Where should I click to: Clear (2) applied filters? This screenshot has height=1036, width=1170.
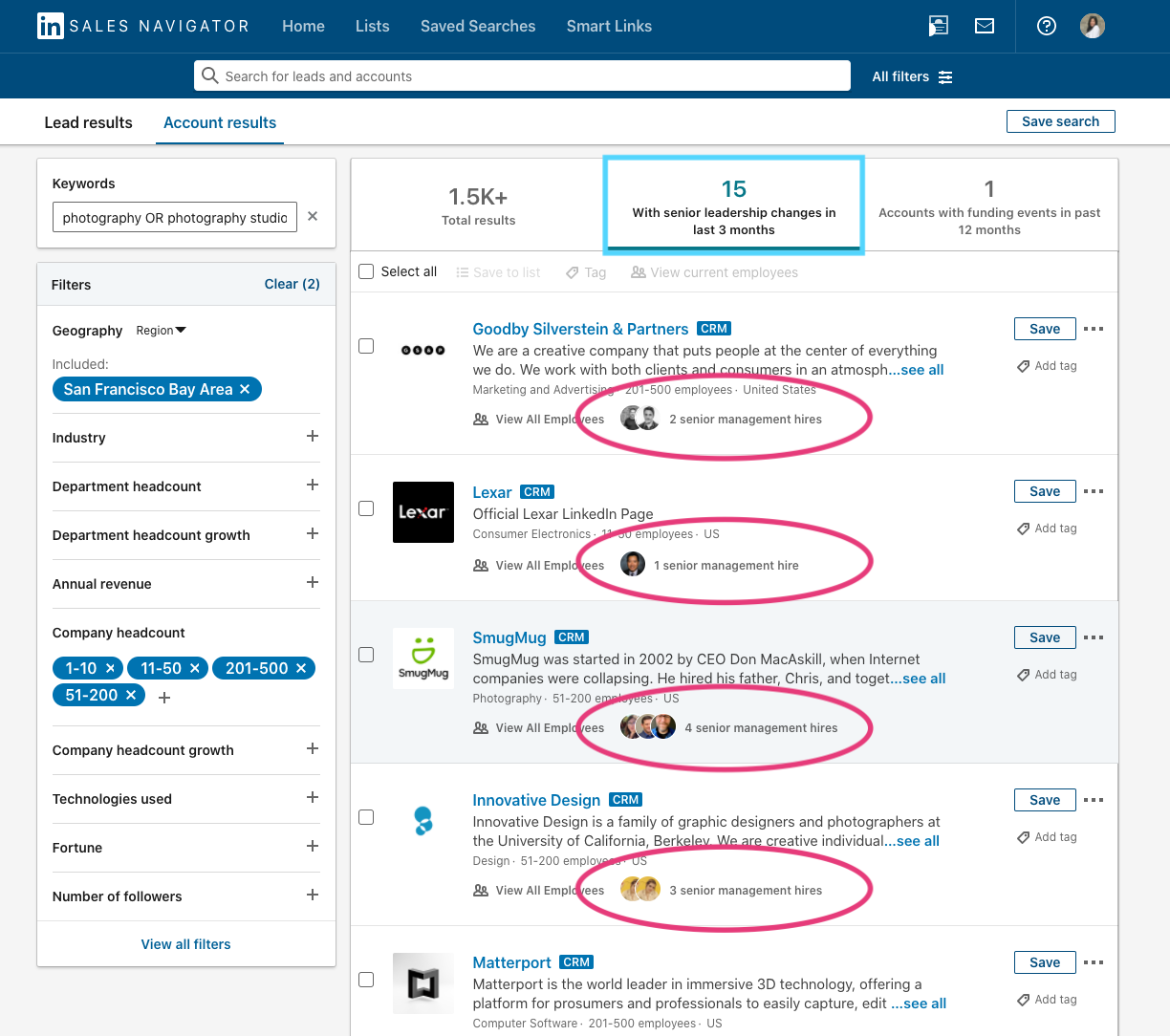[x=292, y=284]
